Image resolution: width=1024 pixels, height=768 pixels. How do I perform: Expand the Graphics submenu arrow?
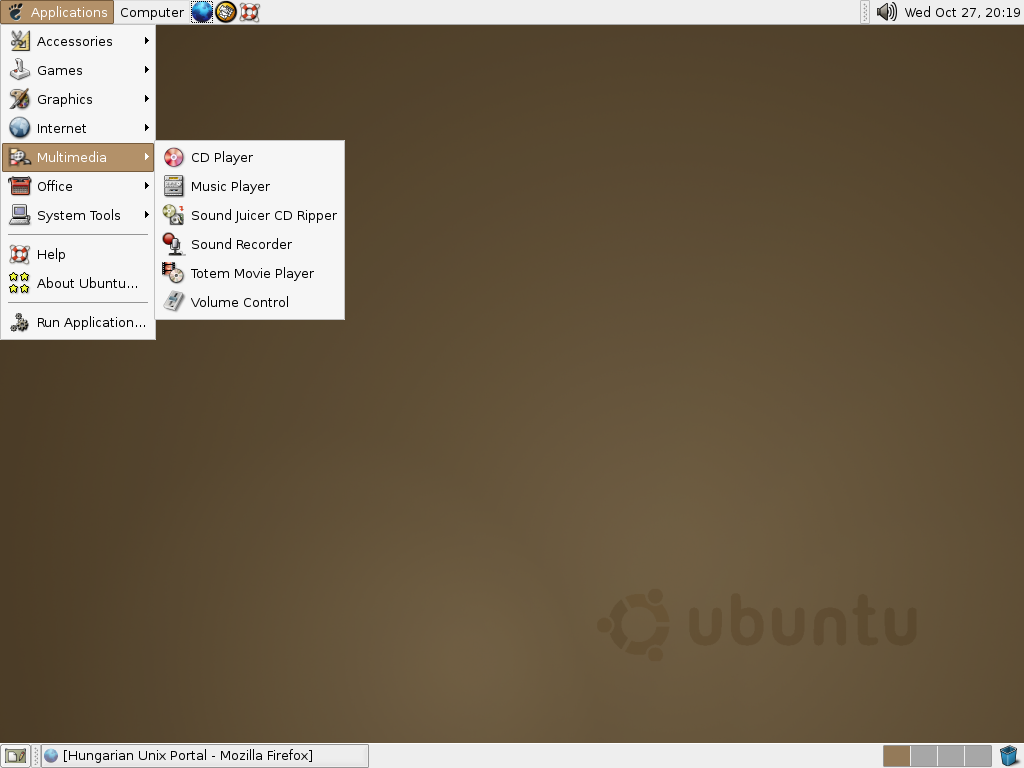click(x=147, y=99)
